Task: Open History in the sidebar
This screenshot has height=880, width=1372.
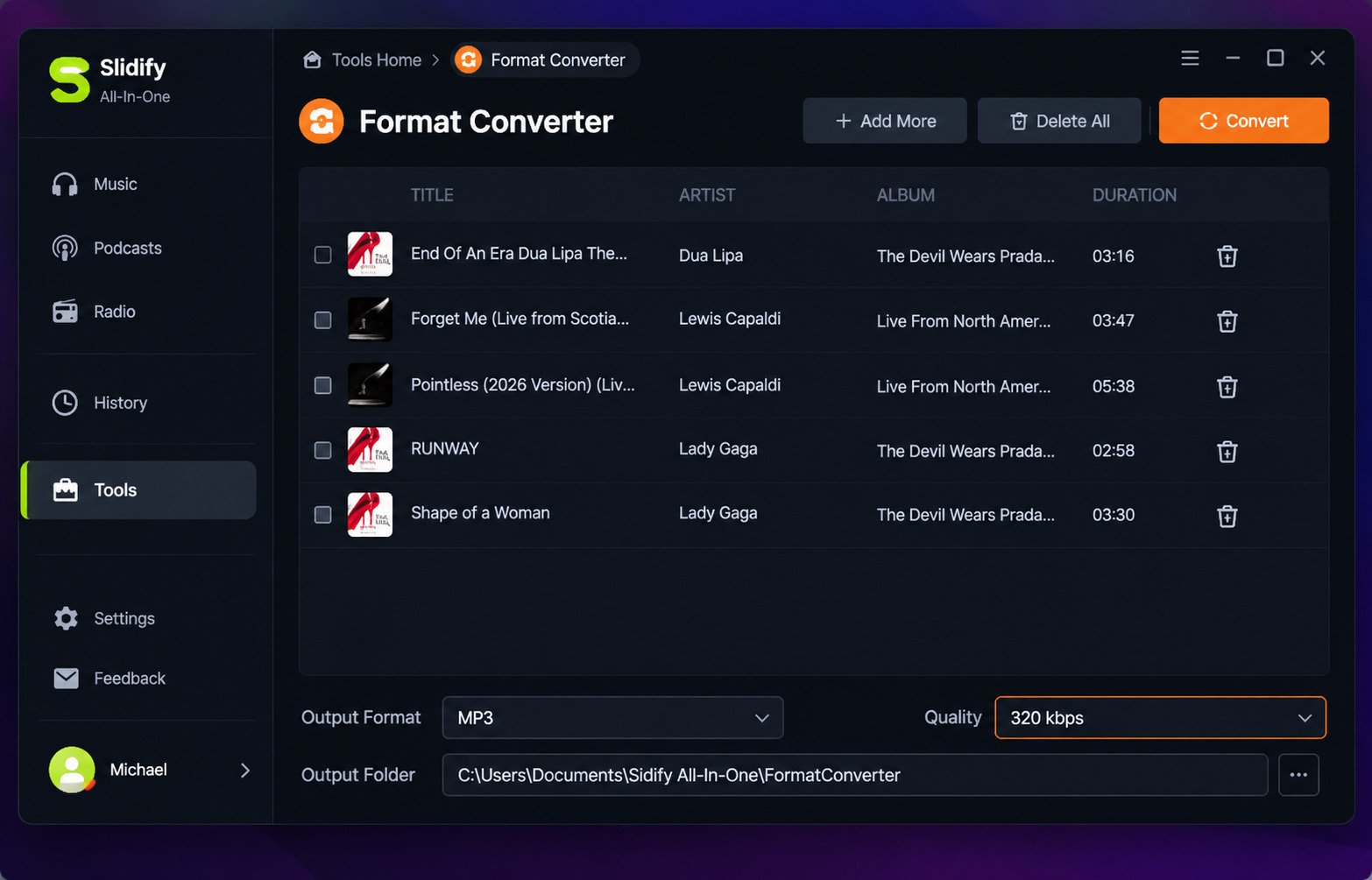Action: click(100, 403)
